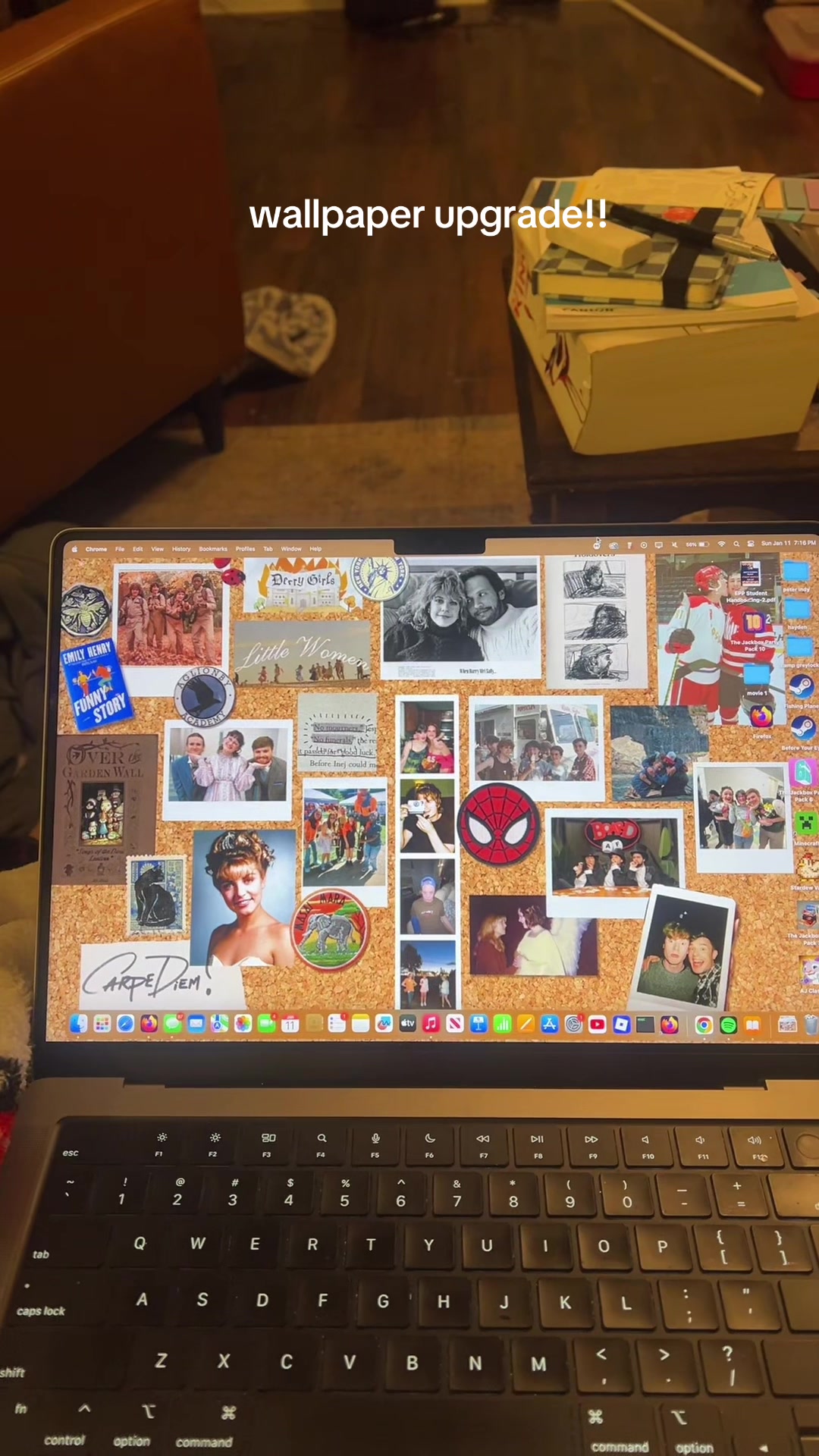Open the App Store in Dock
The image size is (819, 1456).
549,1025
